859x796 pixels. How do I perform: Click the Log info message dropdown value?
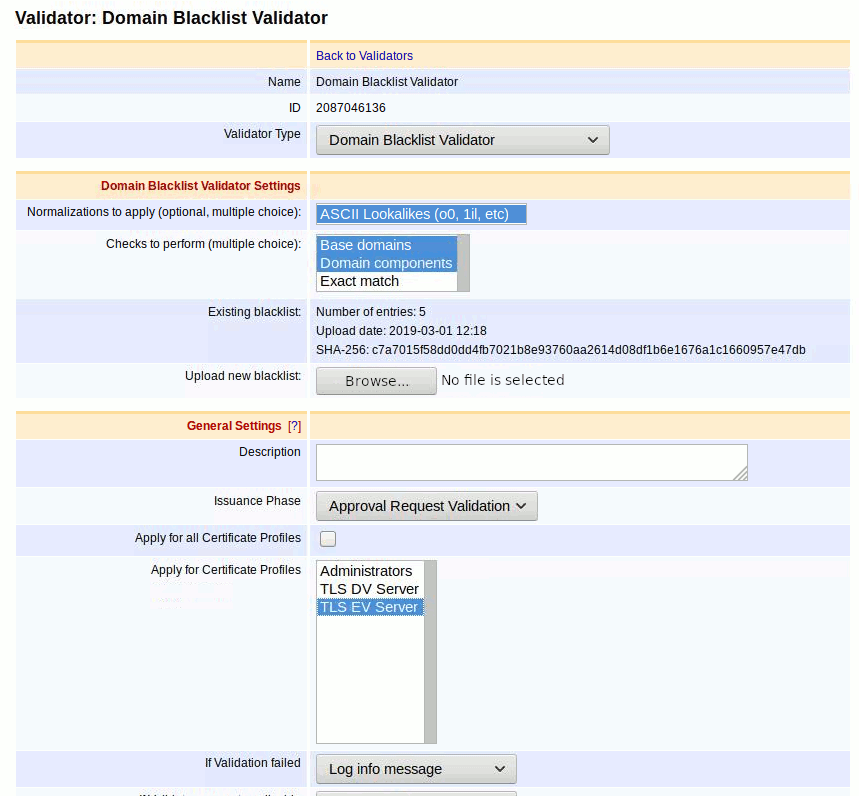coord(414,768)
